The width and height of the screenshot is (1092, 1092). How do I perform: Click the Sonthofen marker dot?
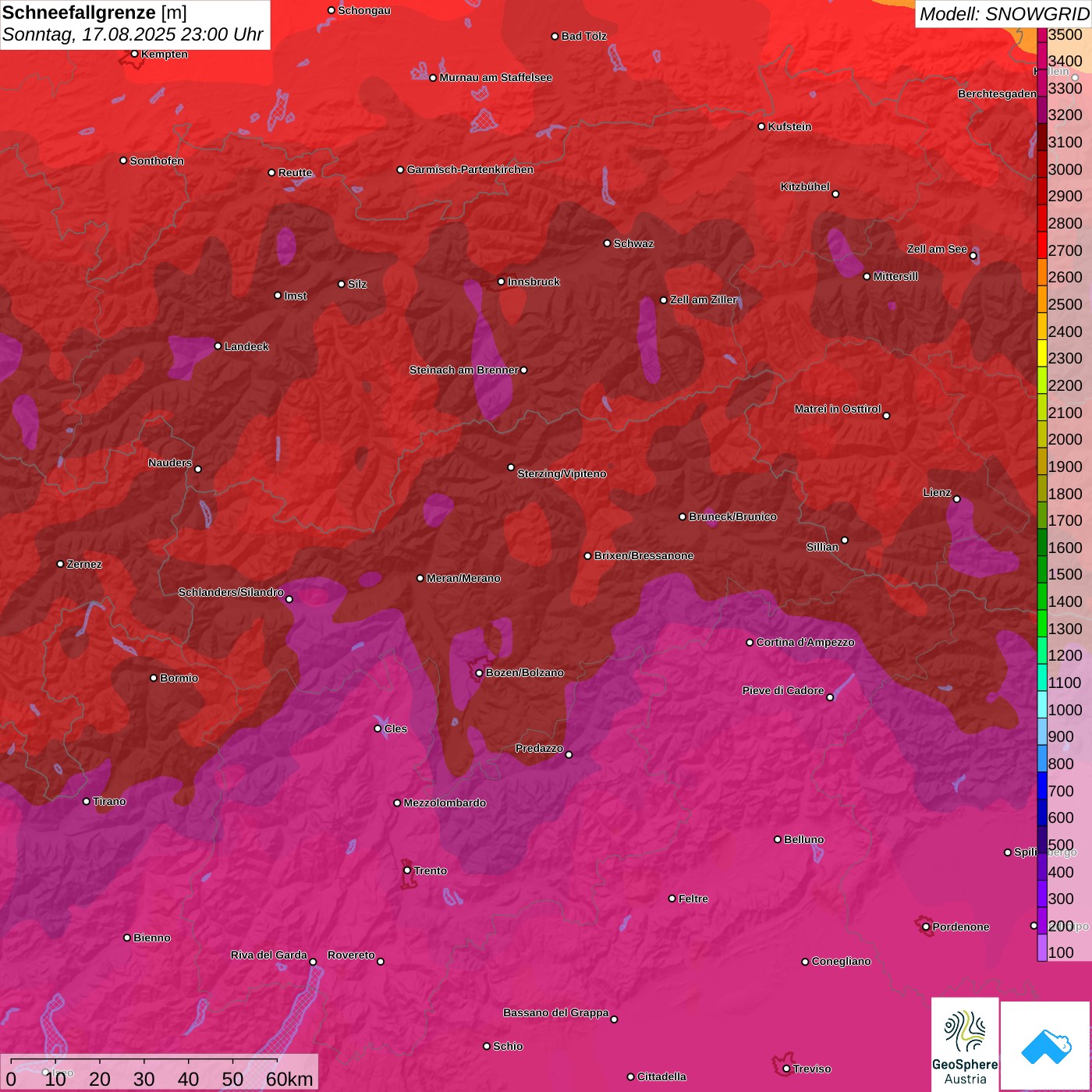point(123,161)
